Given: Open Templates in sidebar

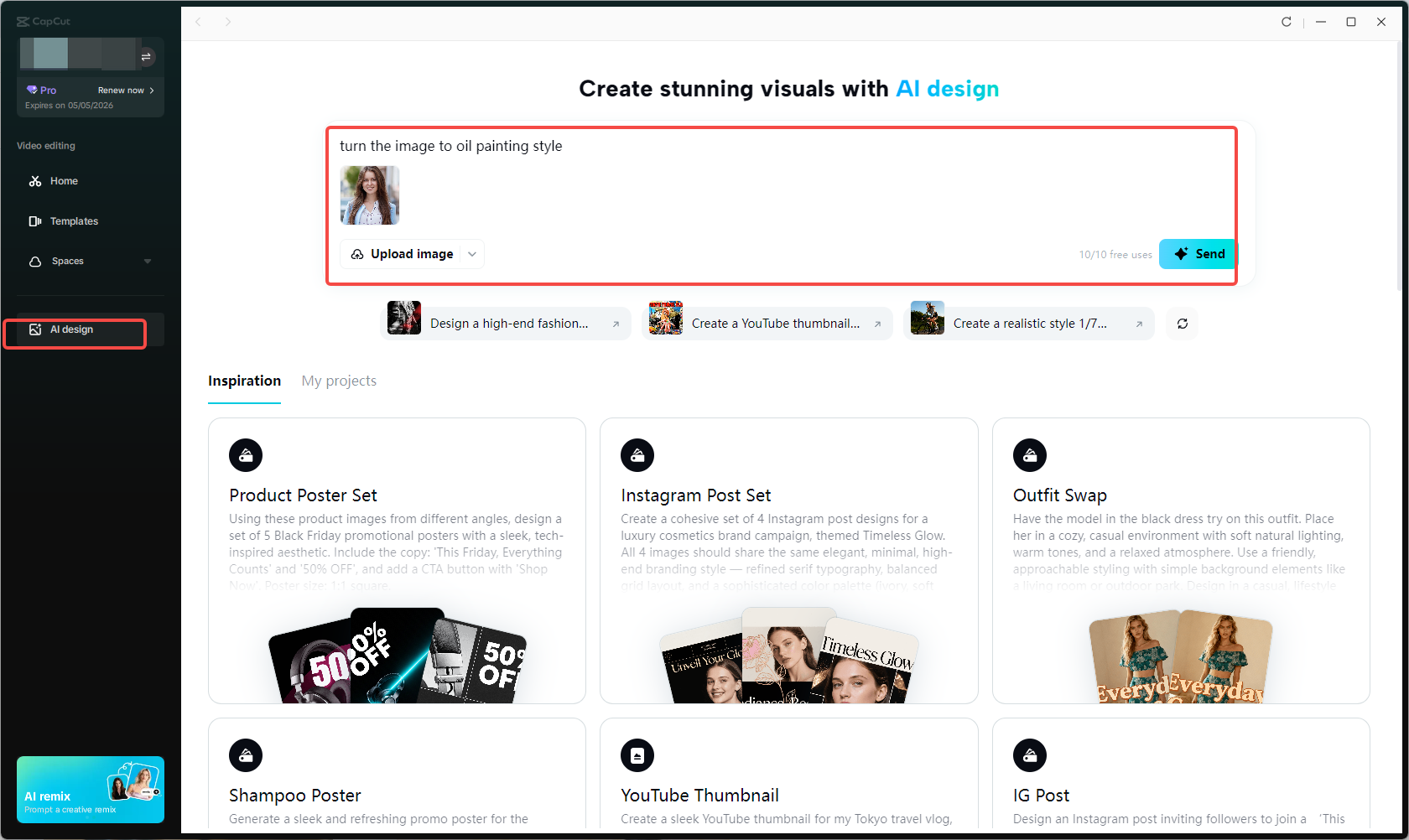Looking at the screenshot, I should coord(91,221).
